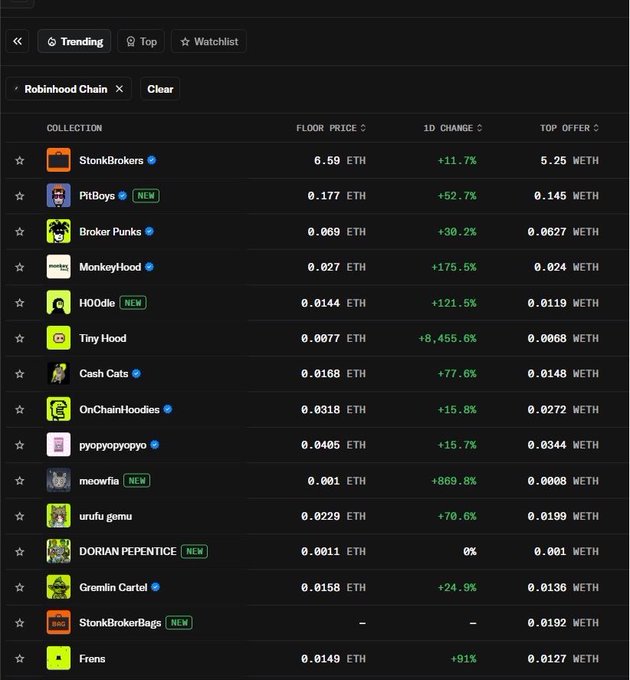Toggle watchlist star for Cash Cats
This screenshot has width=630, height=680.
(x=20, y=374)
